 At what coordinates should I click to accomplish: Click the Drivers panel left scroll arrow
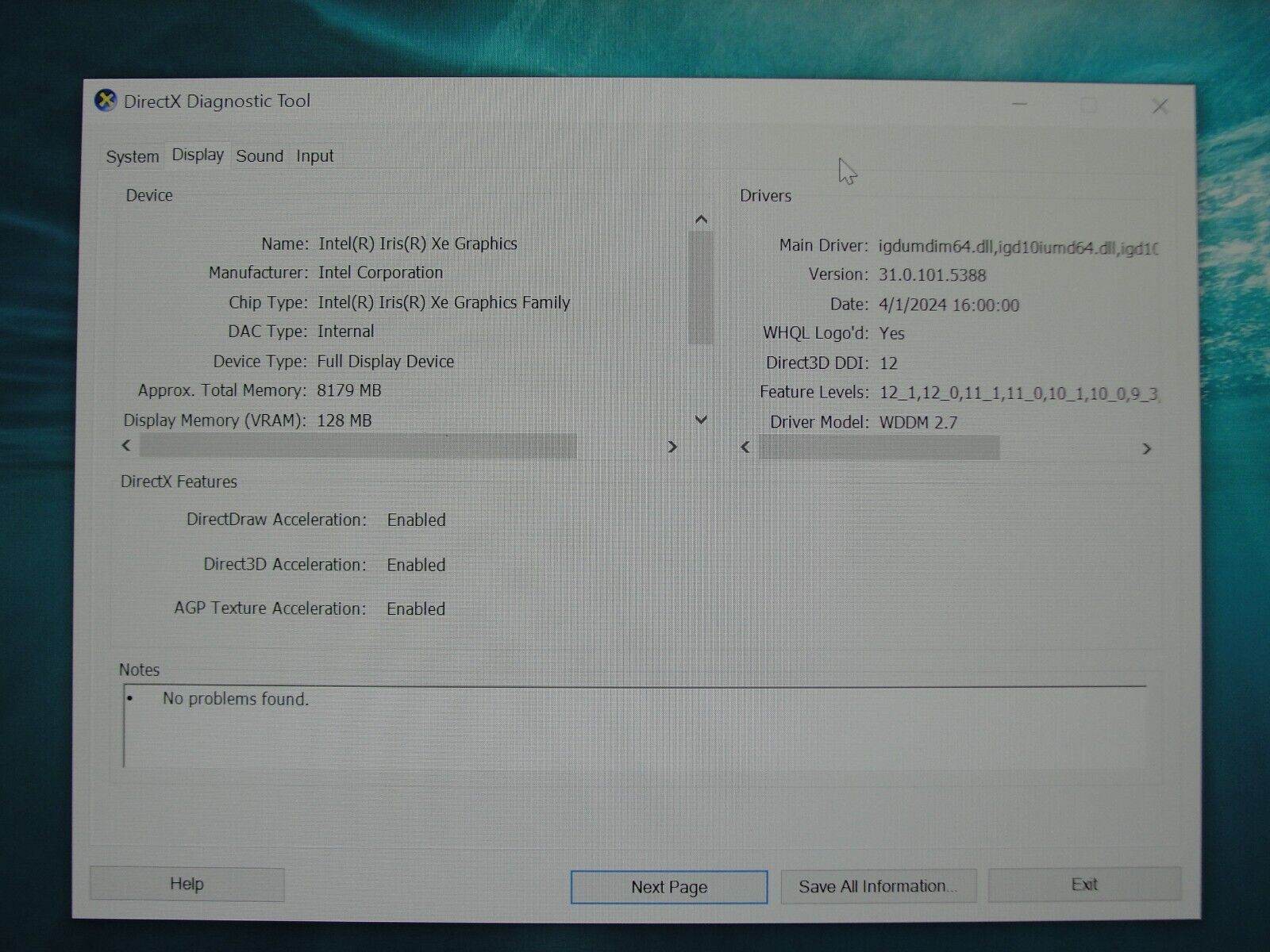coord(745,447)
